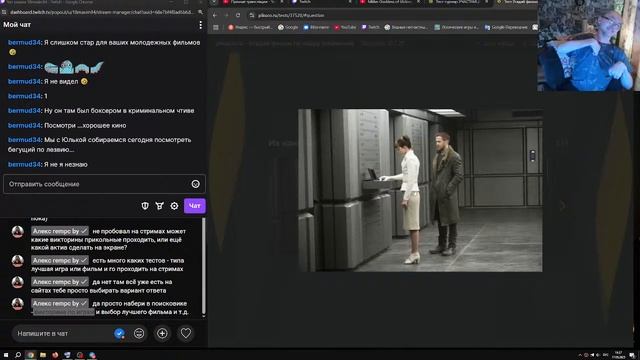640x360 pixels.
Task: Click username bermud34 on "Я не видел" message
Action: (24, 82)
